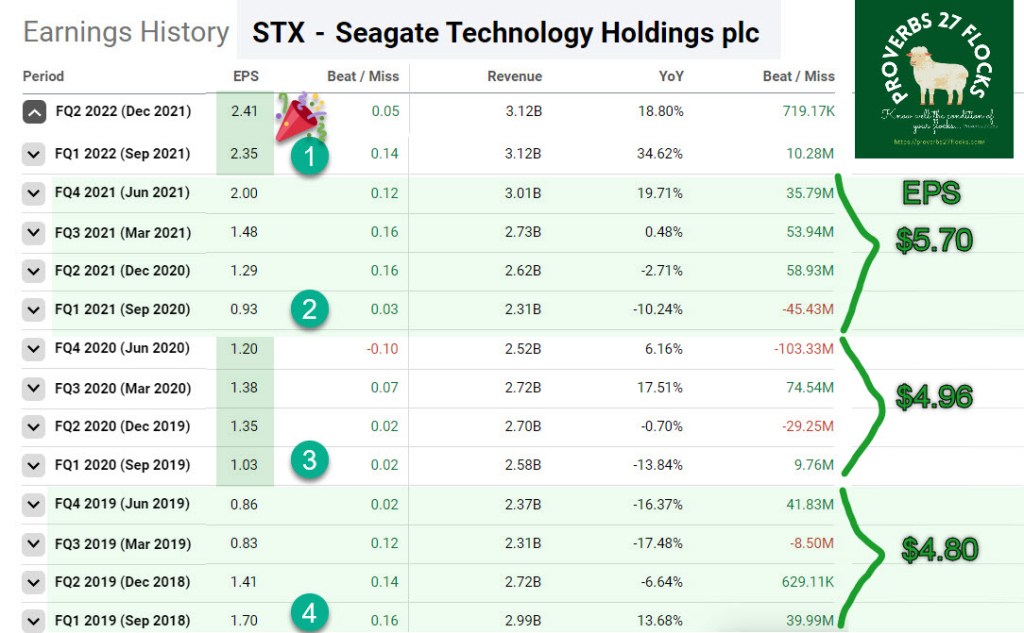Click the Earnings History heading
Image resolution: width=1024 pixels, height=633 pixels.
[126, 32]
